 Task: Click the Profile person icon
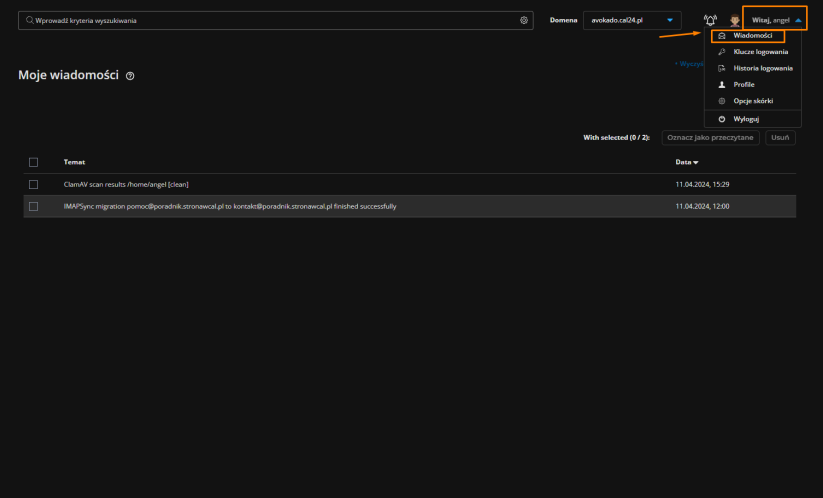pyautogui.click(x=722, y=84)
